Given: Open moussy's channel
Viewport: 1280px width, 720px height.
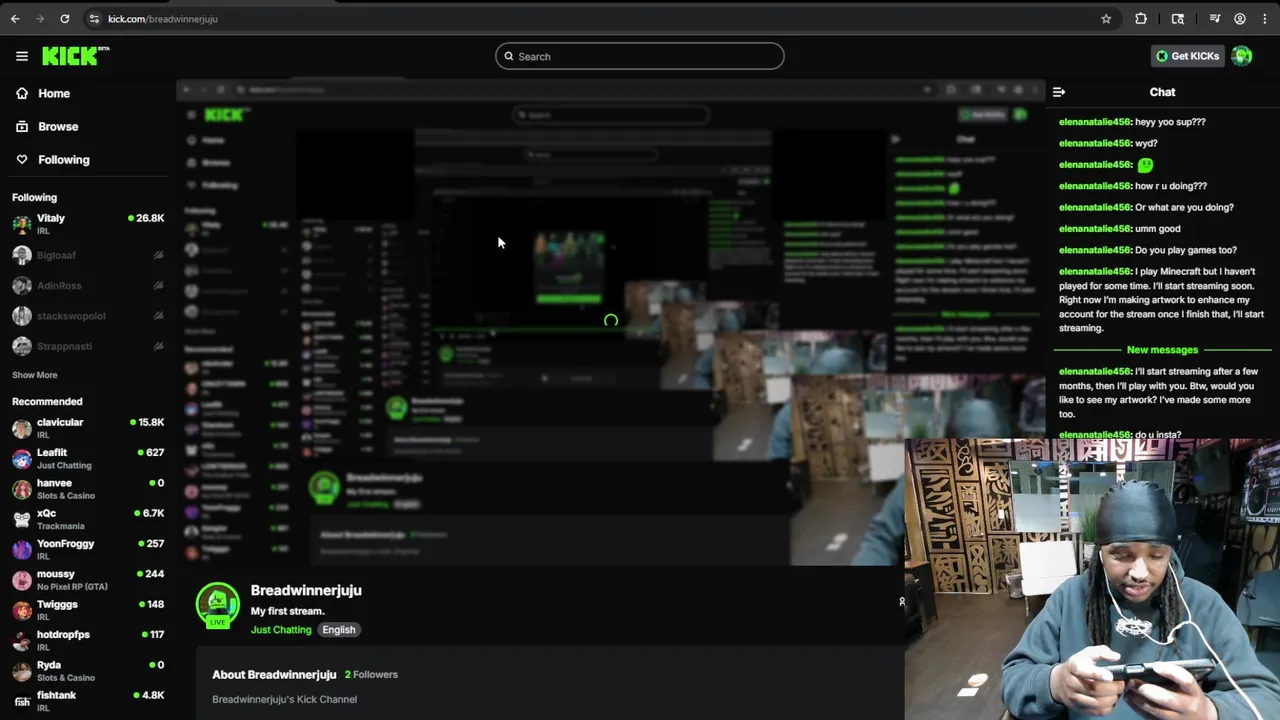Looking at the screenshot, I should point(87,580).
